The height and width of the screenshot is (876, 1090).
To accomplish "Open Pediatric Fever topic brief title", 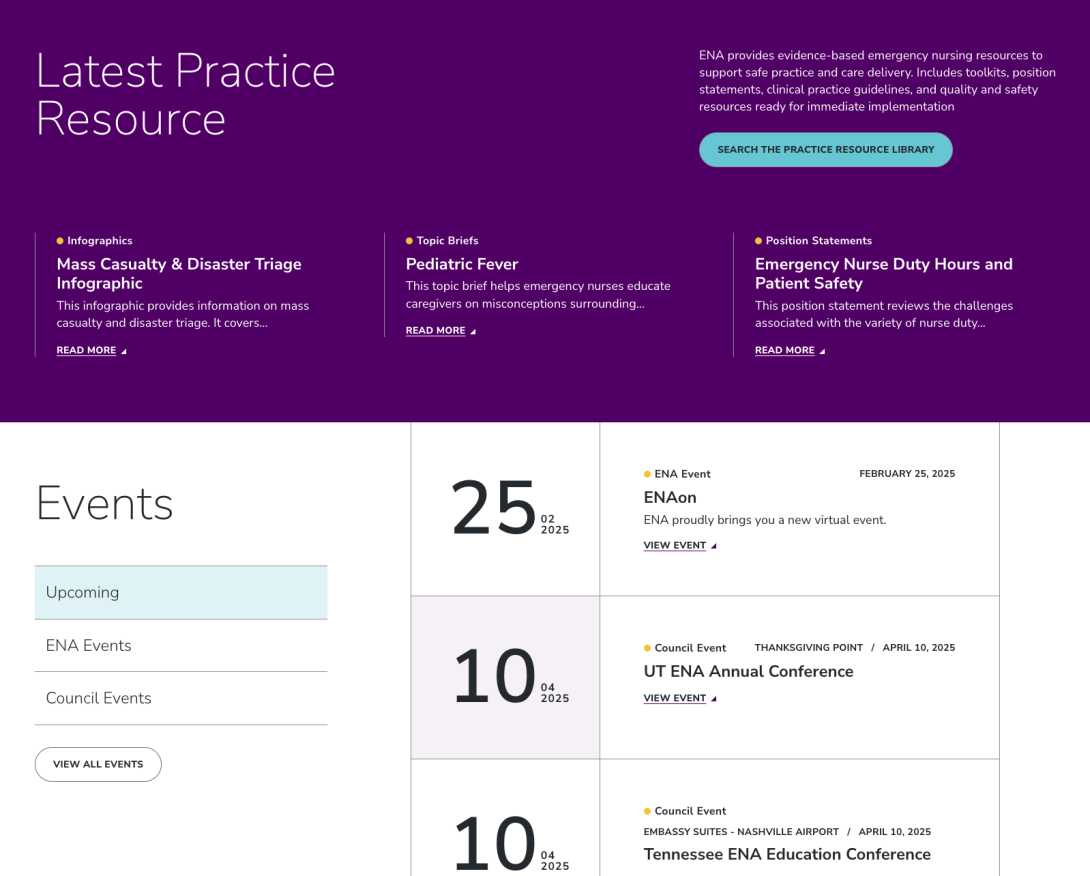I will click(x=462, y=264).
